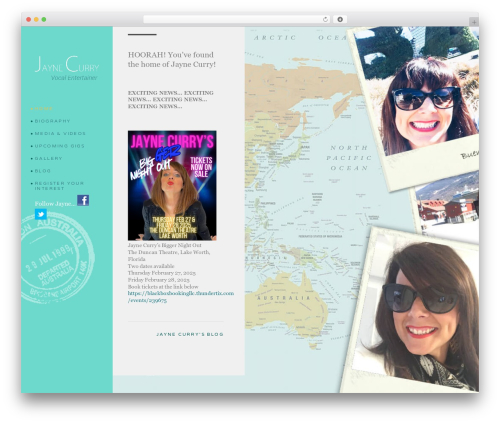Open the Biography page
The image size is (500, 423).
[x=52, y=121]
